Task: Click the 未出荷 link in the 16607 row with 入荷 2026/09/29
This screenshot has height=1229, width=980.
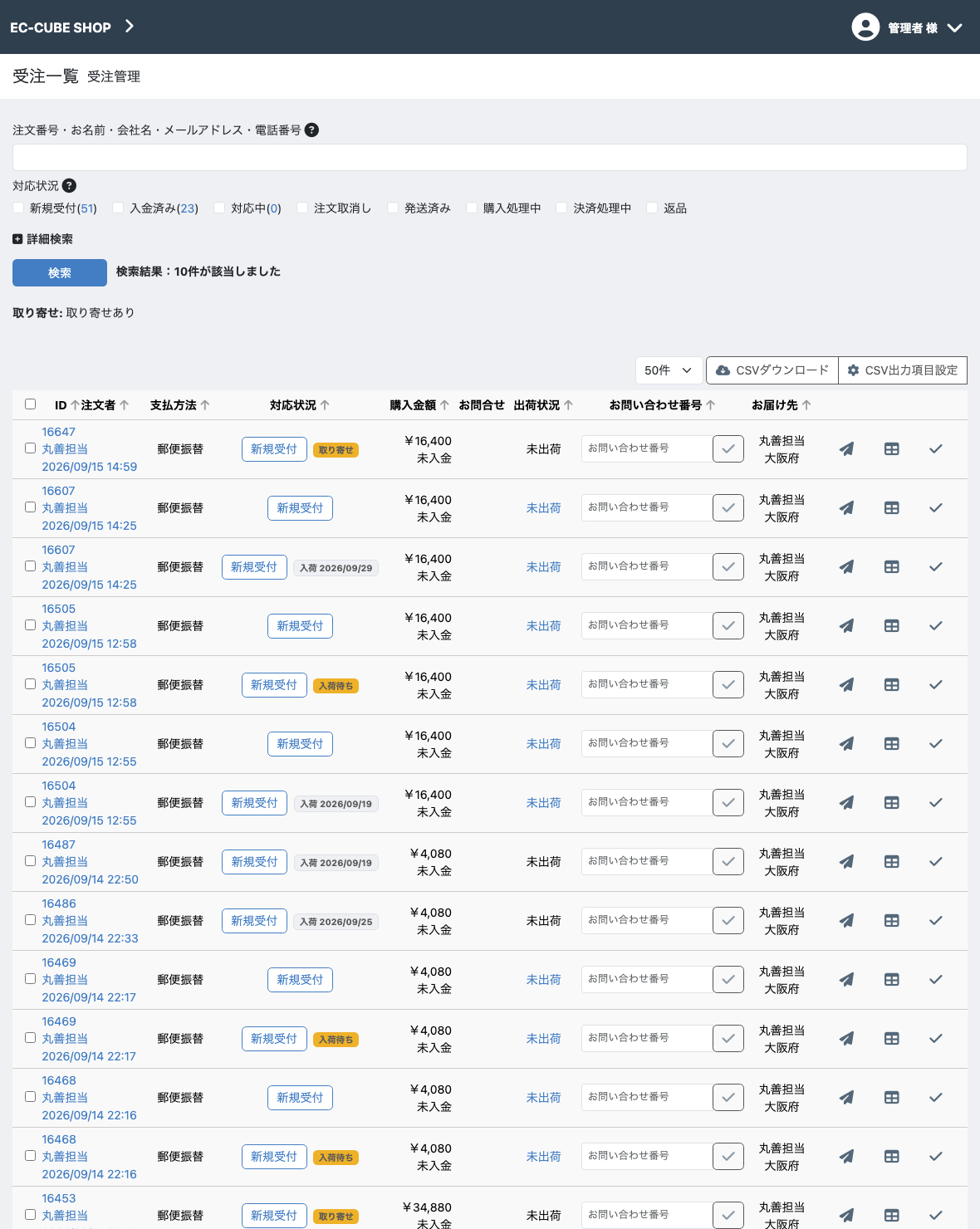Action: 544,567
